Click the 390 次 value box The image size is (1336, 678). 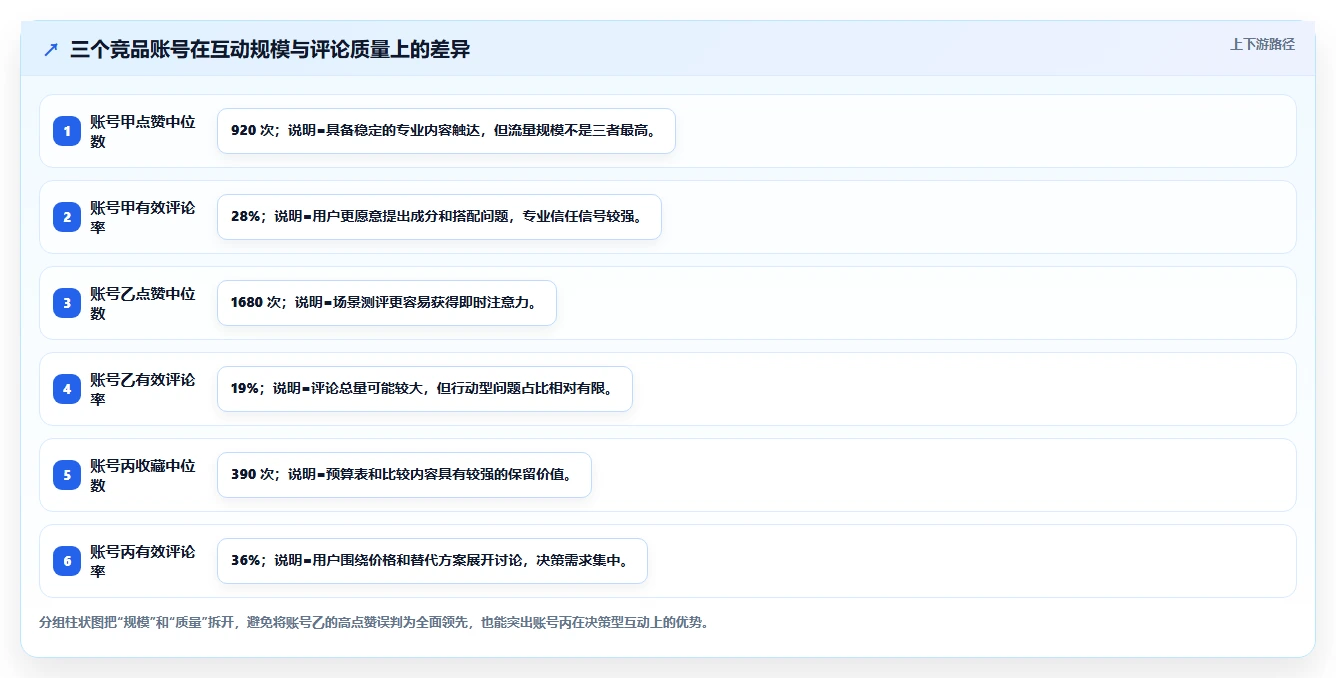[x=404, y=475]
